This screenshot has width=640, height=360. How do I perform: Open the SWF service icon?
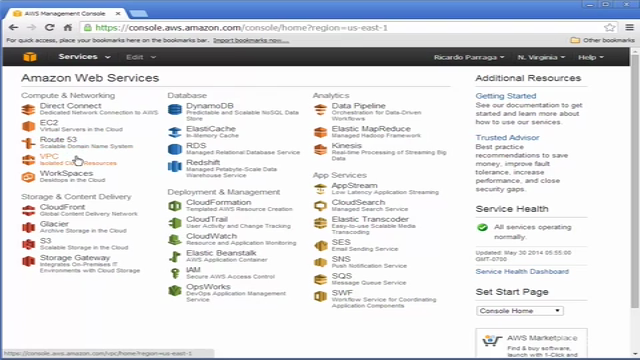(x=320, y=296)
